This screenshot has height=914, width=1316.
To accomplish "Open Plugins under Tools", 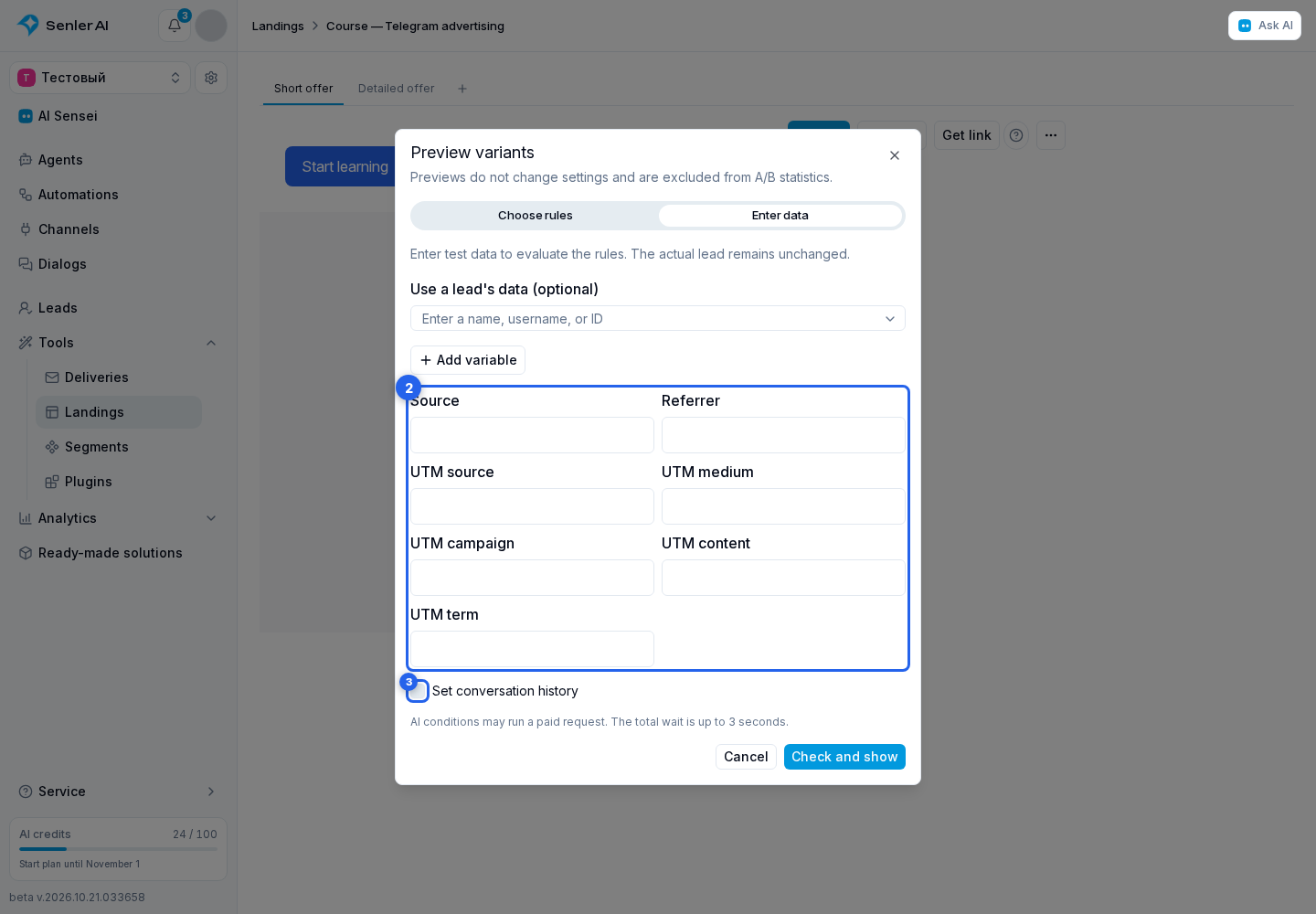I will point(119,482).
